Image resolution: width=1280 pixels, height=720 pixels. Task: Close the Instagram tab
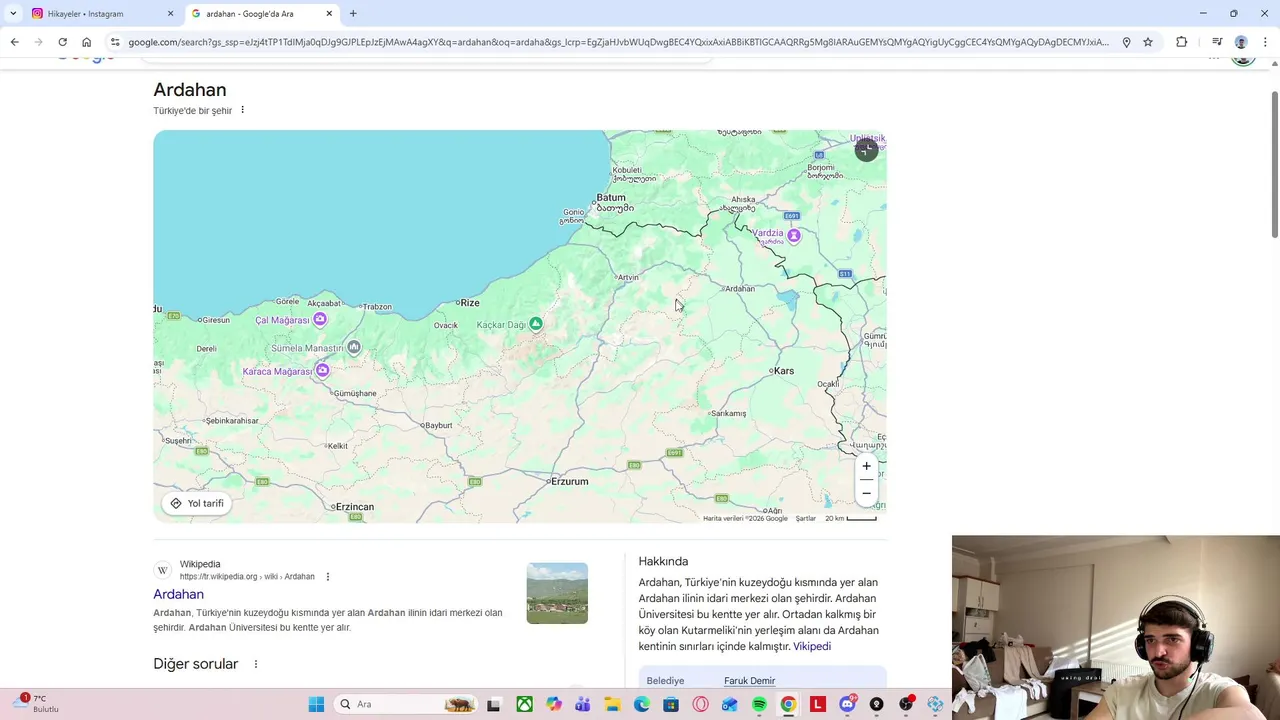pos(170,13)
